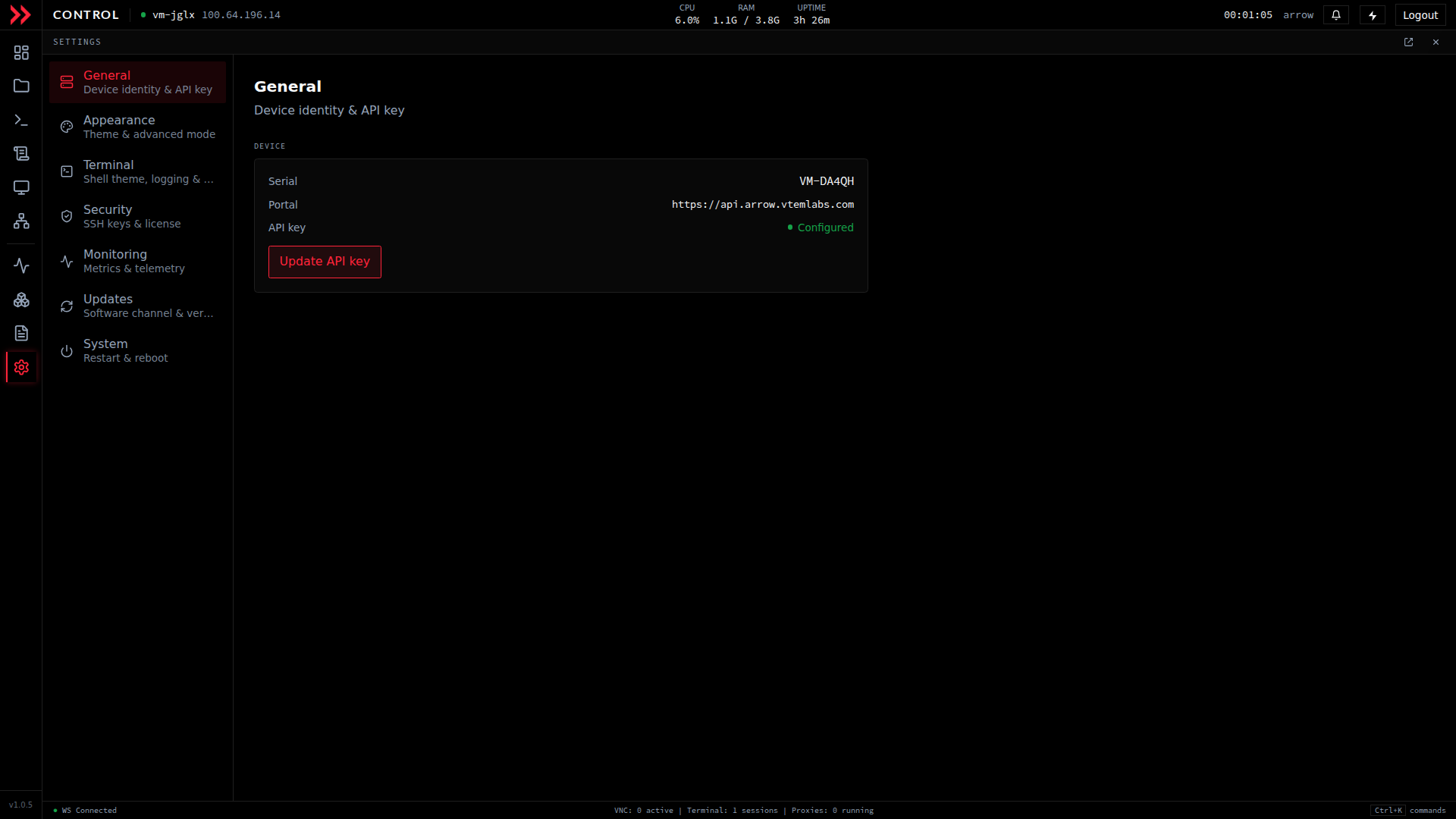Click the General server icon
The height and width of the screenshot is (819, 1456).
pyautogui.click(x=67, y=82)
